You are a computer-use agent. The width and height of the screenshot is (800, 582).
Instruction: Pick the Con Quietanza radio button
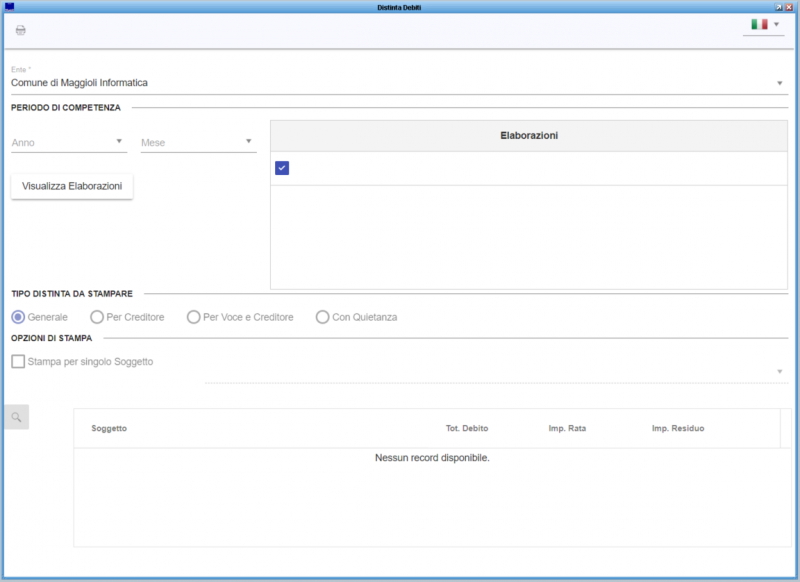click(323, 317)
